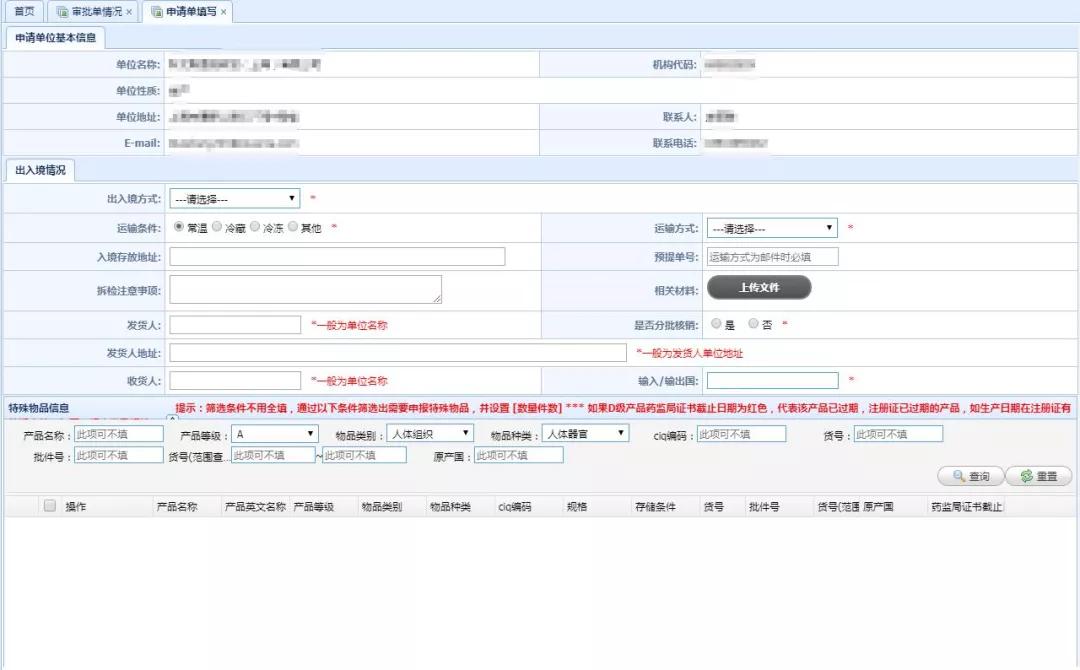Select the 冷冻 transport condition
This screenshot has height=670, width=1080.
[253, 224]
